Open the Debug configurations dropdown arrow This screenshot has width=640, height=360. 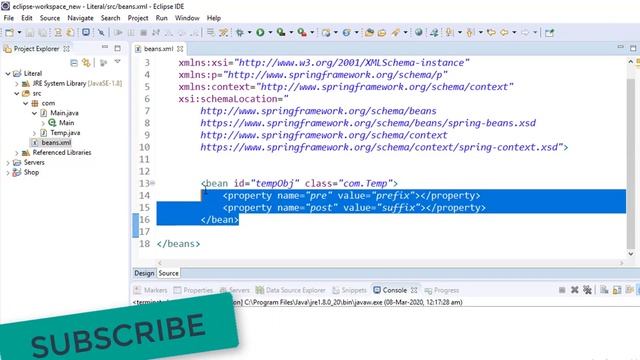(249, 33)
